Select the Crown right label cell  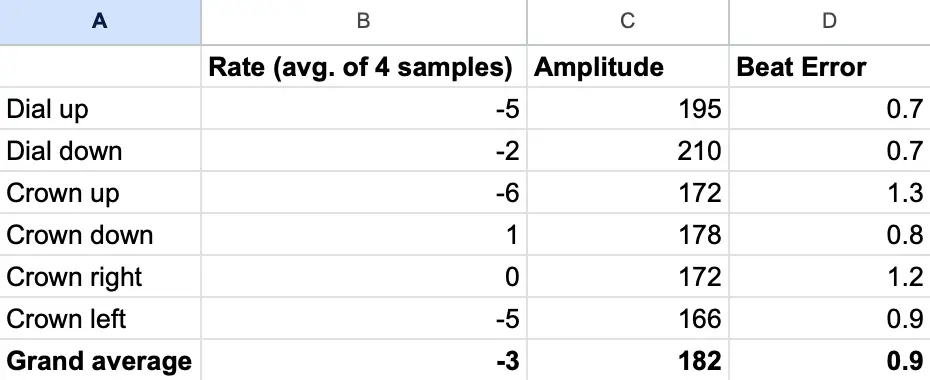tap(100, 277)
